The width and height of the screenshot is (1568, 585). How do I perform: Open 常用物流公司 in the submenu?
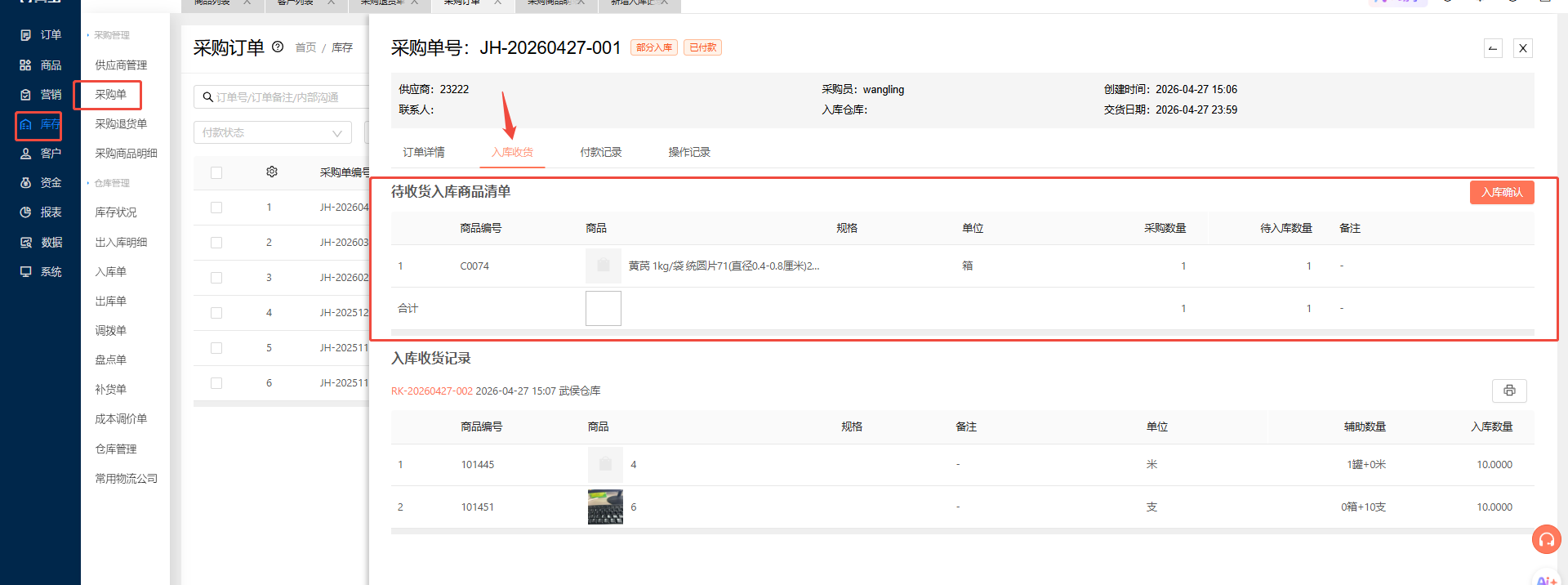[126, 479]
